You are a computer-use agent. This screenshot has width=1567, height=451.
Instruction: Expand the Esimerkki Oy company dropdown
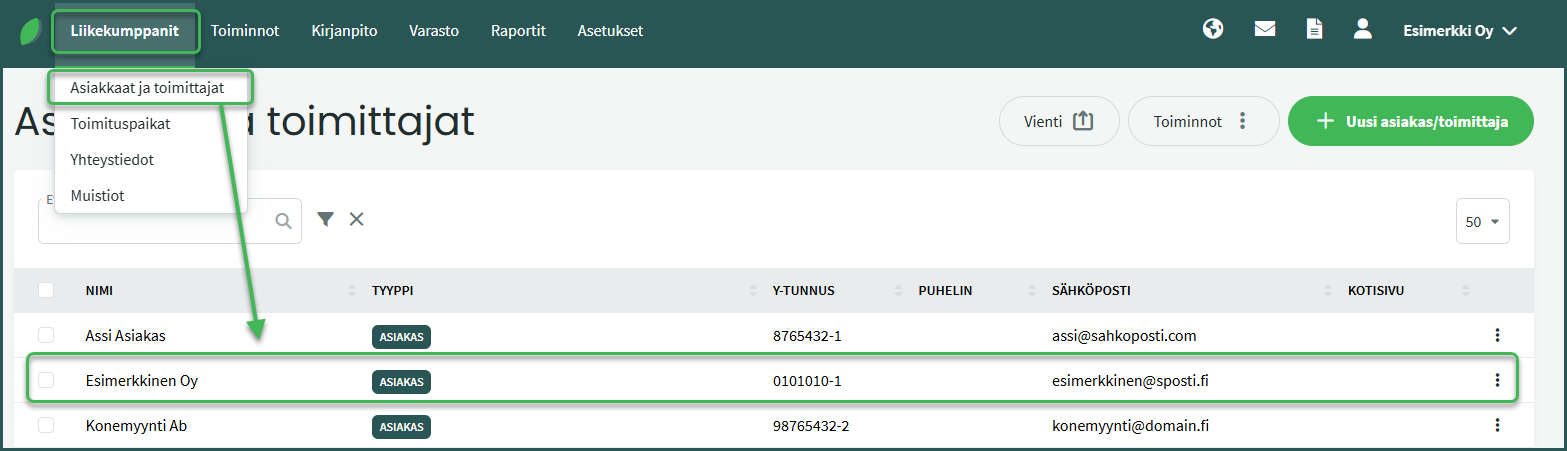click(x=1461, y=31)
